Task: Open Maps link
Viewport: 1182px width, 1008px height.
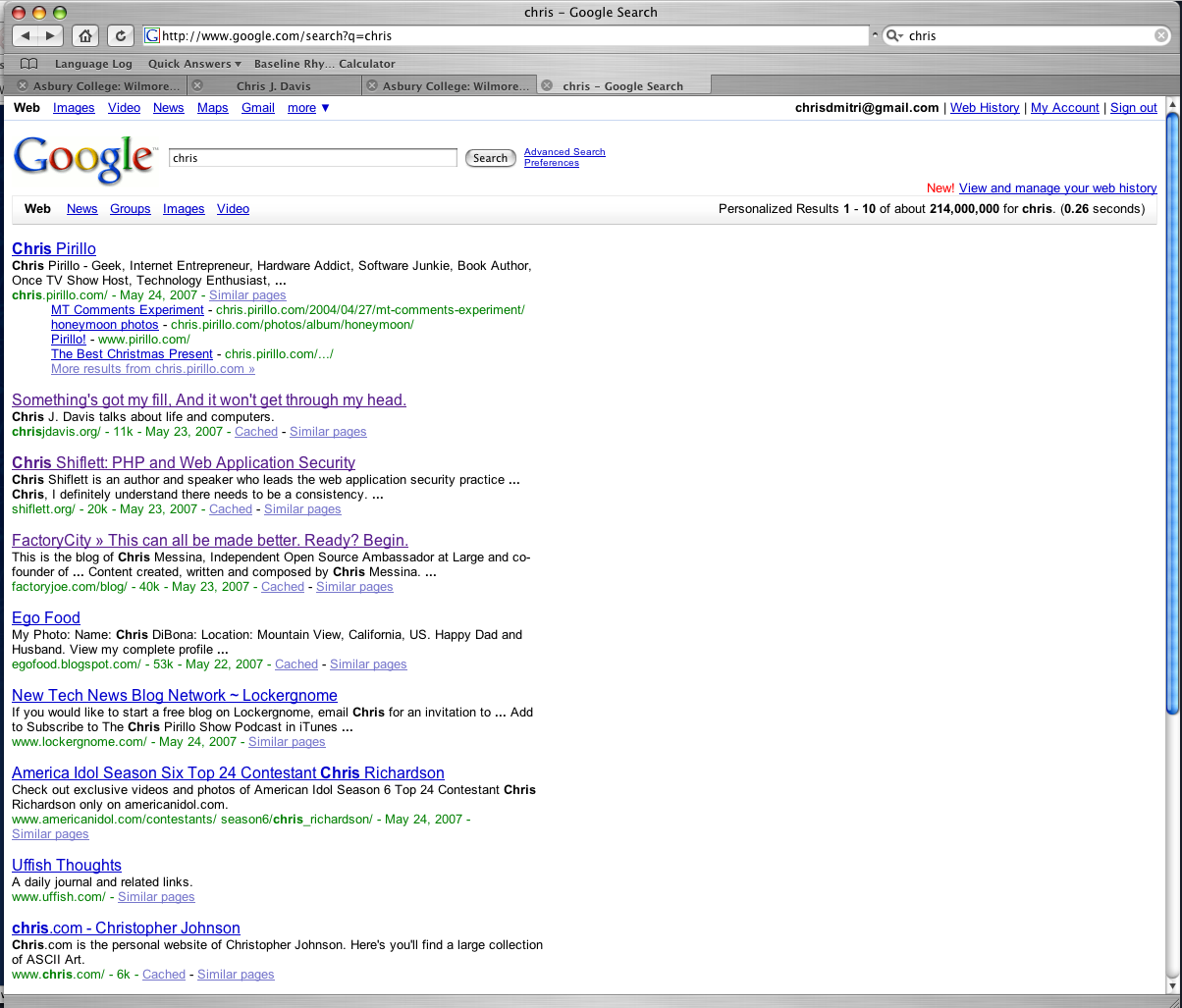Action: click(212, 108)
